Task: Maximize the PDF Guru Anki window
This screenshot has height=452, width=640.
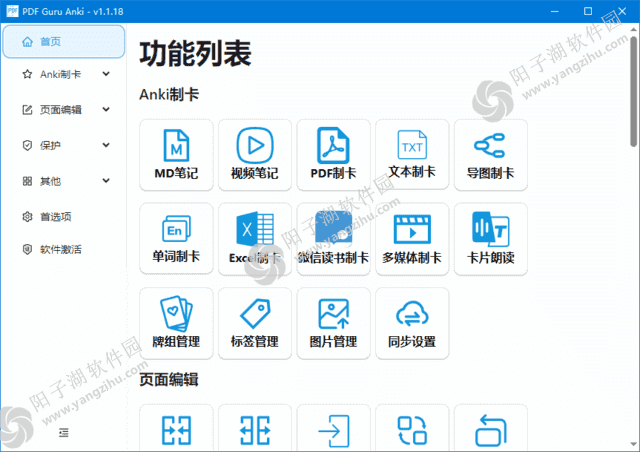Action: [x=588, y=11]
